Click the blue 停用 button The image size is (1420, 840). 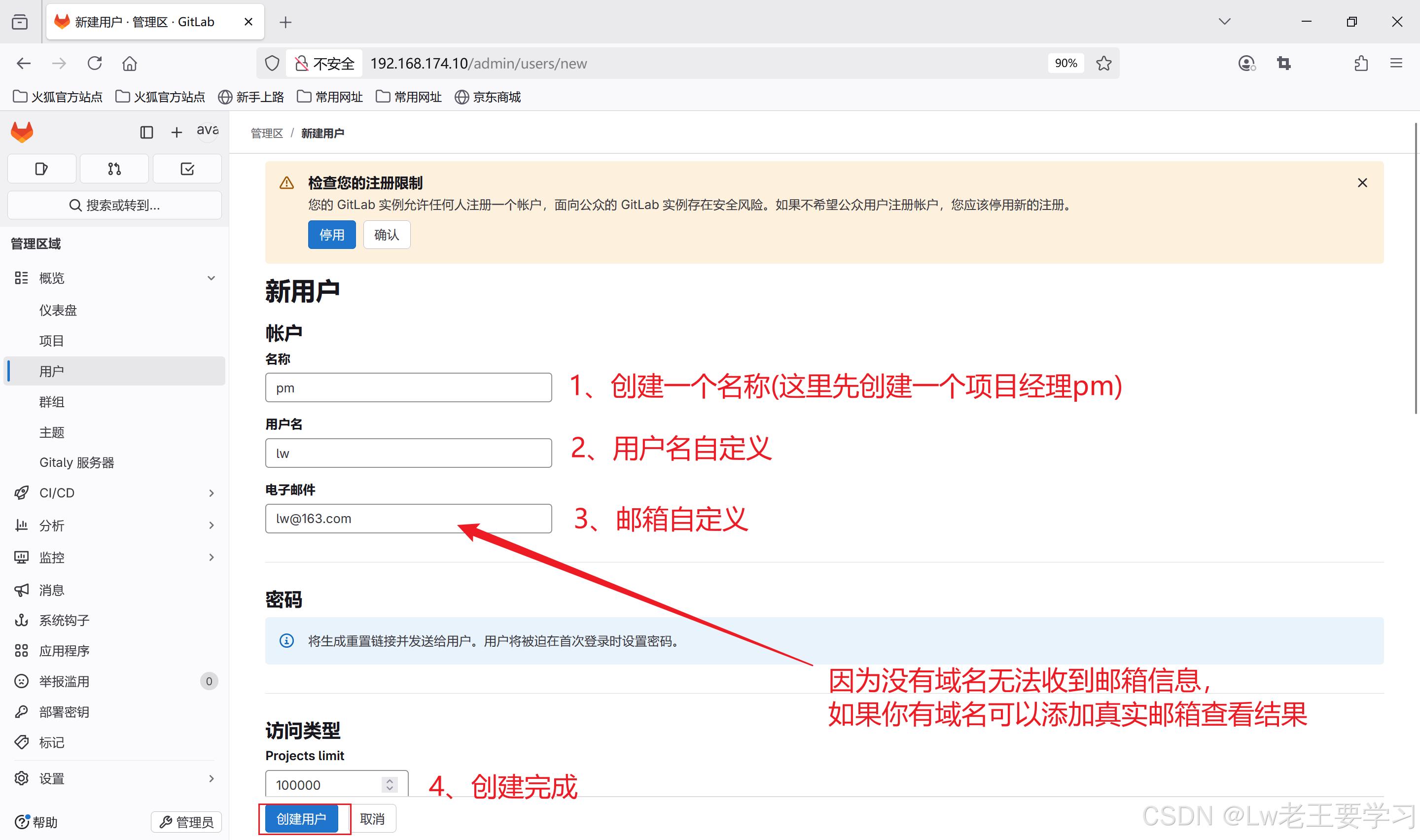(x=332, y=235)
